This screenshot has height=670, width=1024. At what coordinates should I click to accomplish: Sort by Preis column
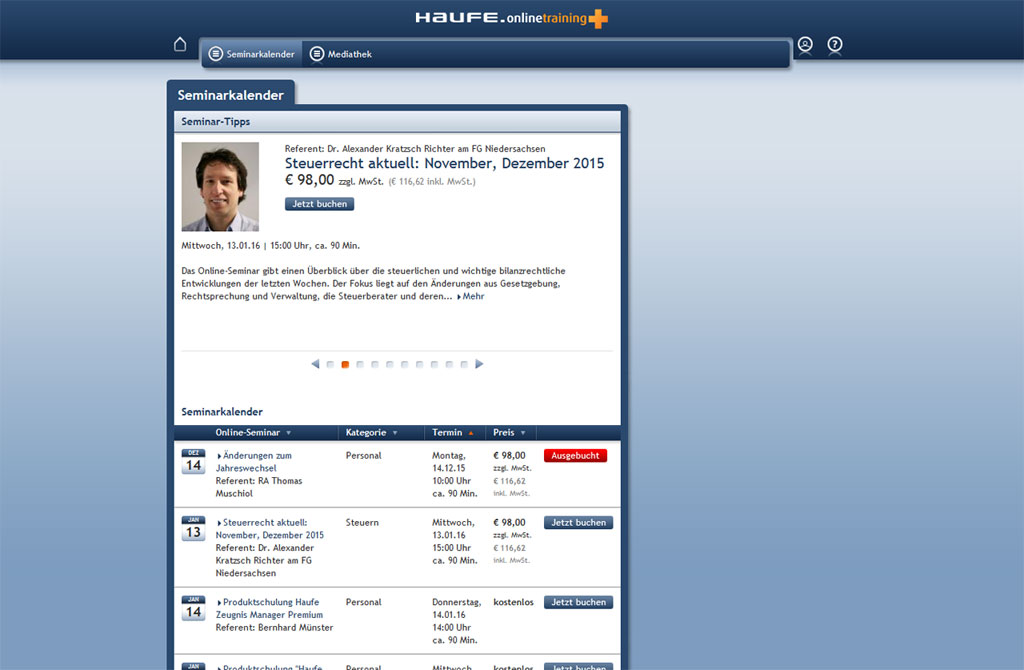click(509, 433)
